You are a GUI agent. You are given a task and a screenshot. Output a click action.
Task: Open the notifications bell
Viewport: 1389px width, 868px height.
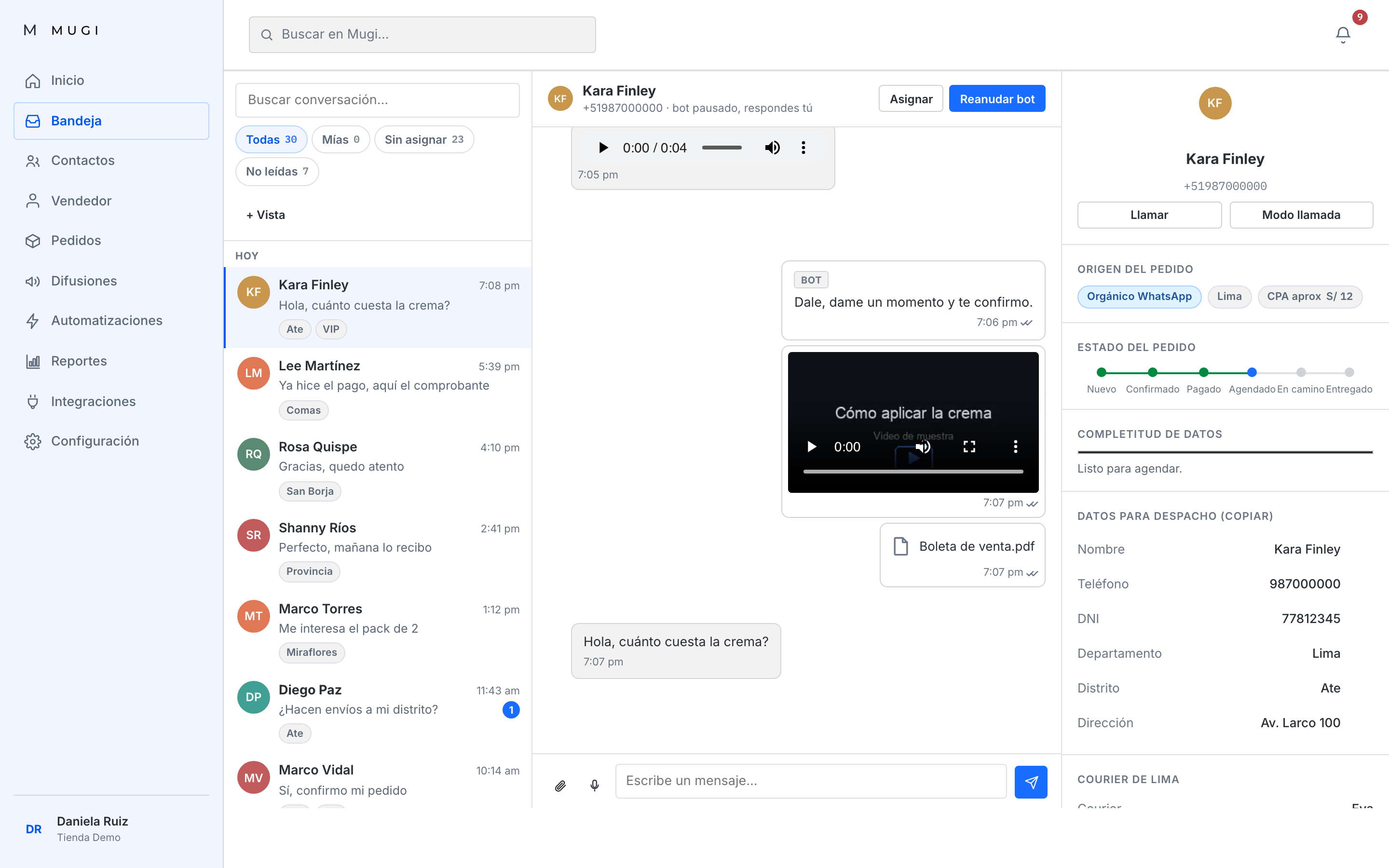(1343, 34)
